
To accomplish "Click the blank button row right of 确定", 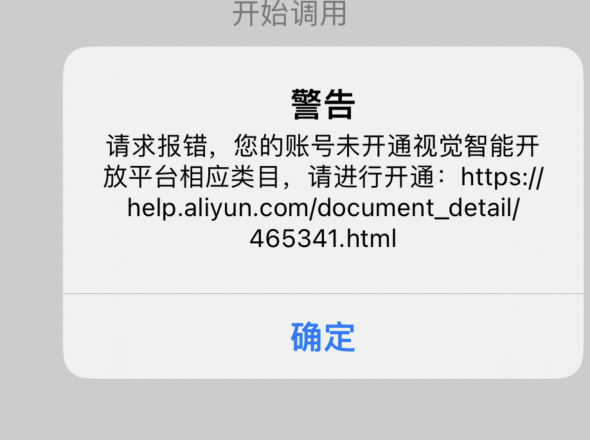I will coord(470,336).
